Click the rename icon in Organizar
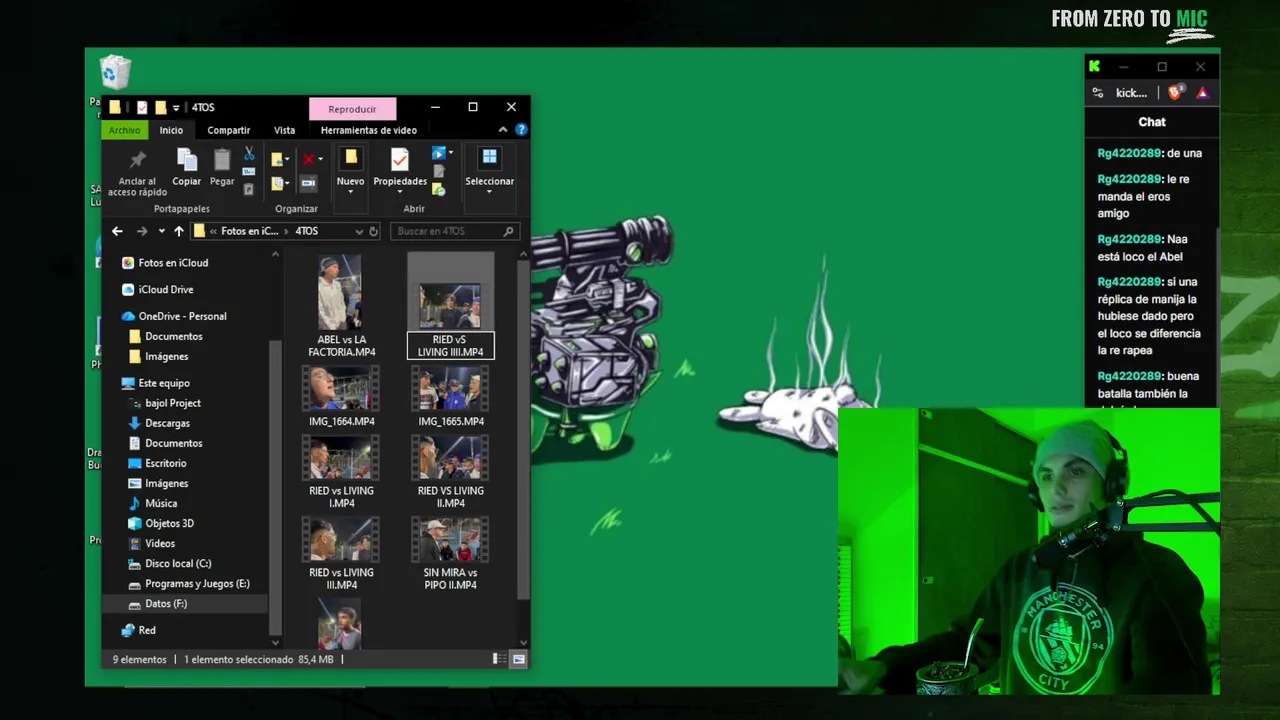The height and width of the screenshot is (720, 1280). pos(308,183)
